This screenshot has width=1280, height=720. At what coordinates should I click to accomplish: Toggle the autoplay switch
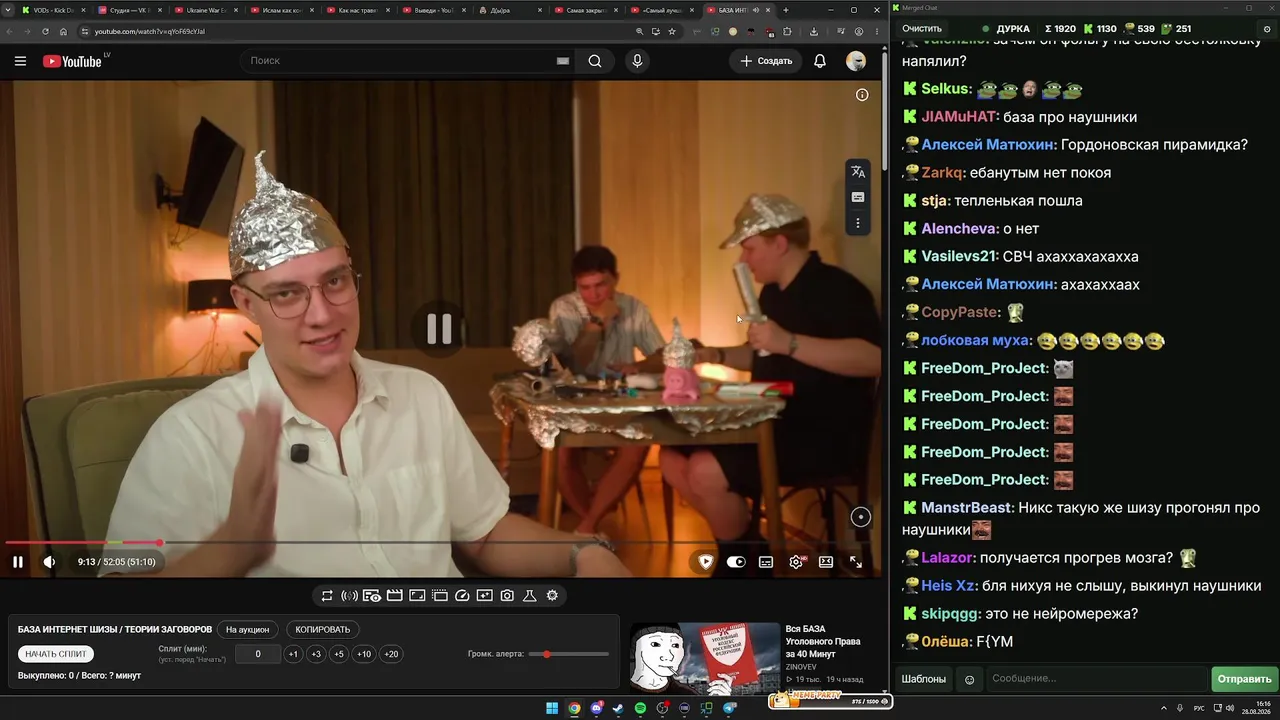(x=736, y=562)
